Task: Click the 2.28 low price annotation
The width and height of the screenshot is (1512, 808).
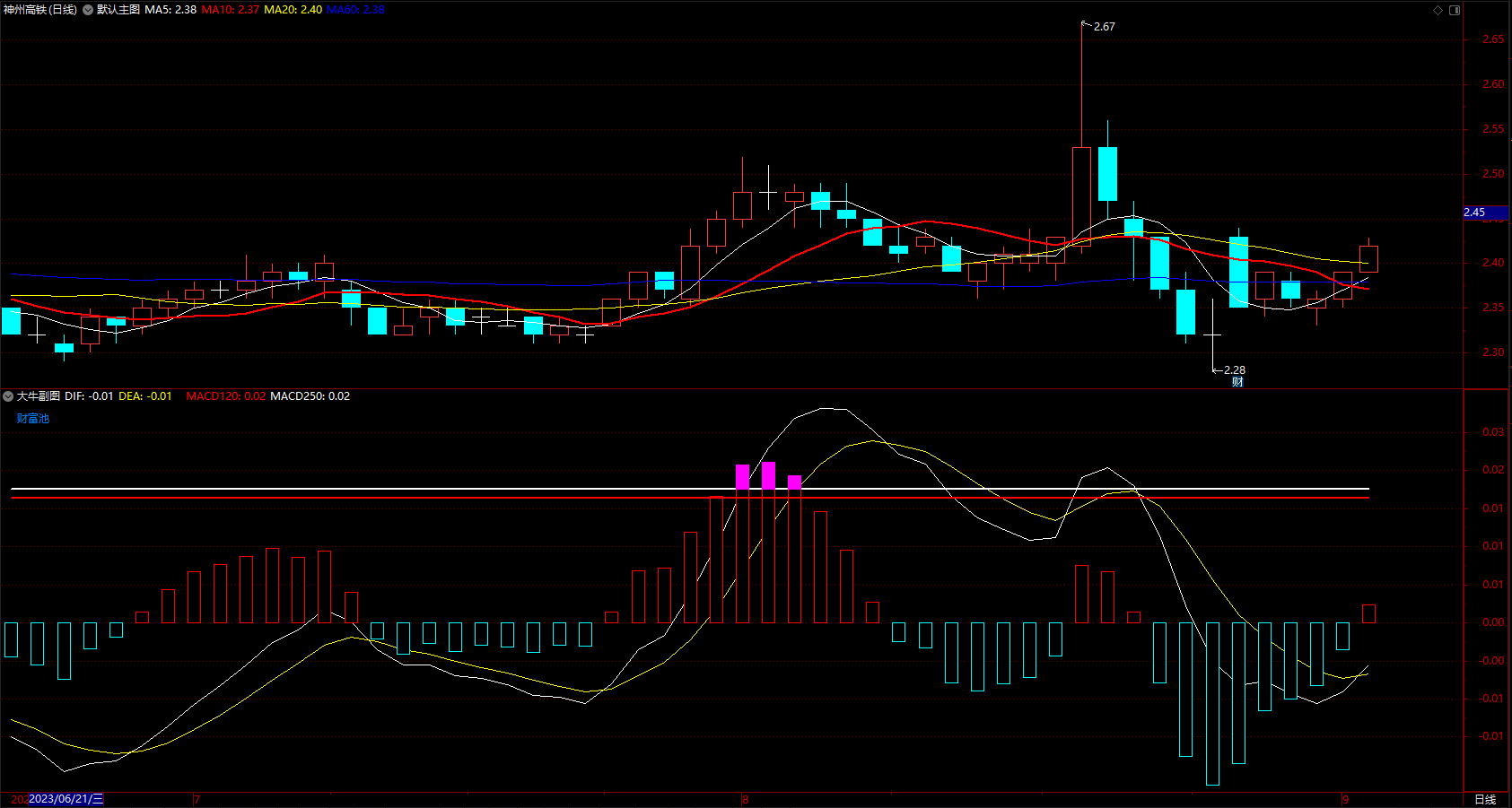Action: [x=1235, y=369]
